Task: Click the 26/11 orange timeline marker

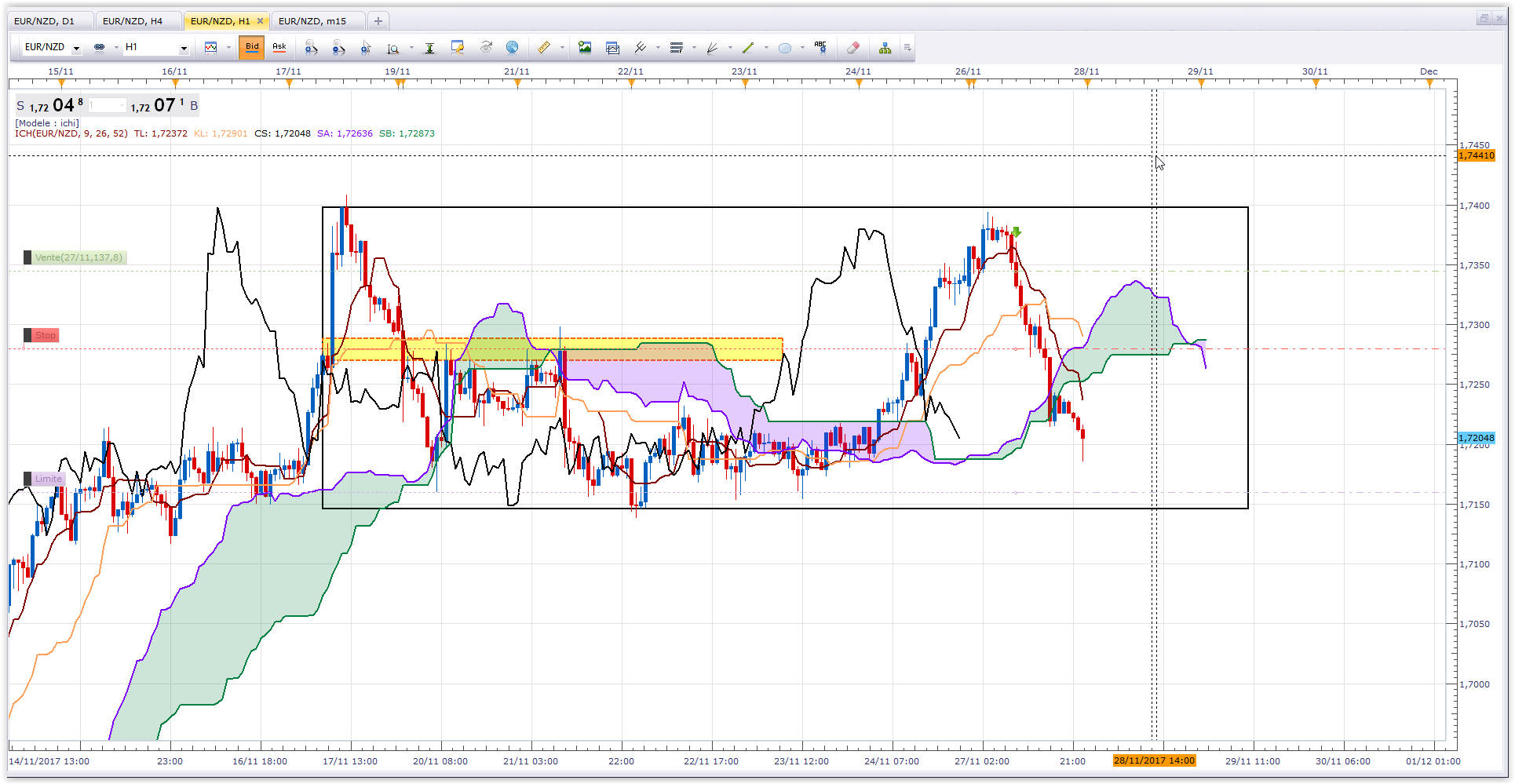Action: pos(971,82)
